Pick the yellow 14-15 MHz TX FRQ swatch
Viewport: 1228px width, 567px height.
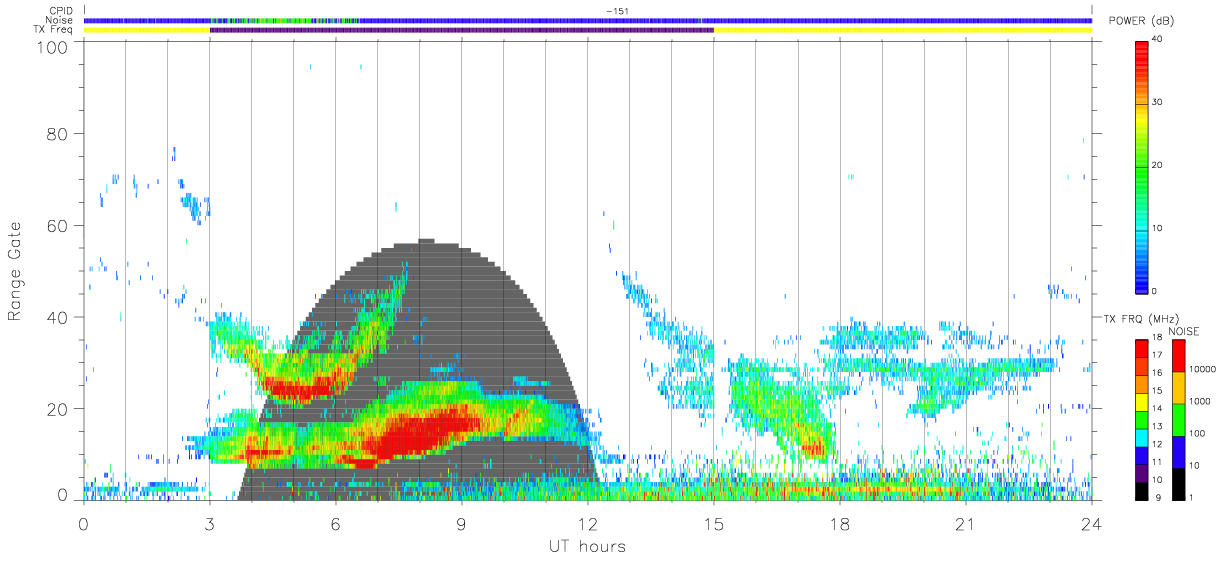click(x=1140, y=401)
